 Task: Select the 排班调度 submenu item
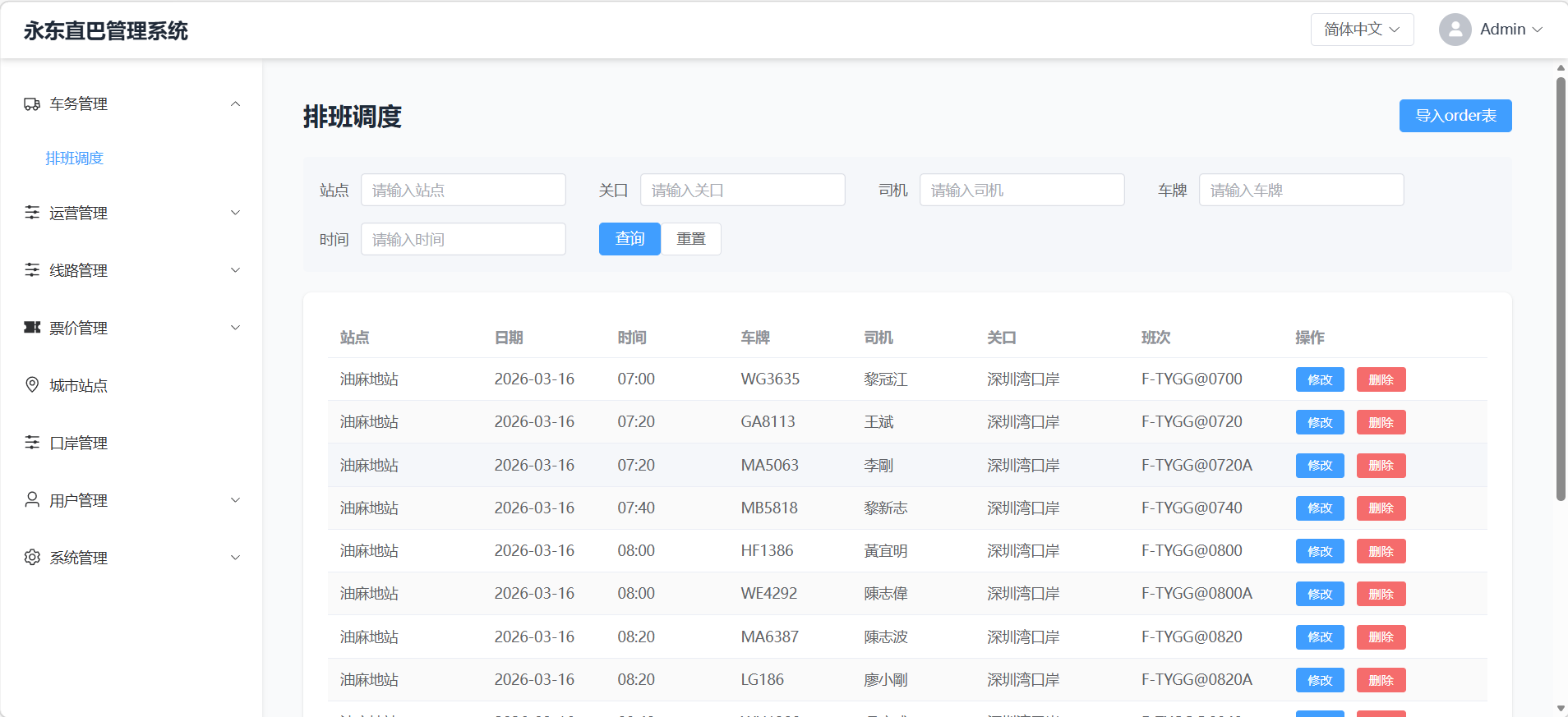tap(75, 159)
